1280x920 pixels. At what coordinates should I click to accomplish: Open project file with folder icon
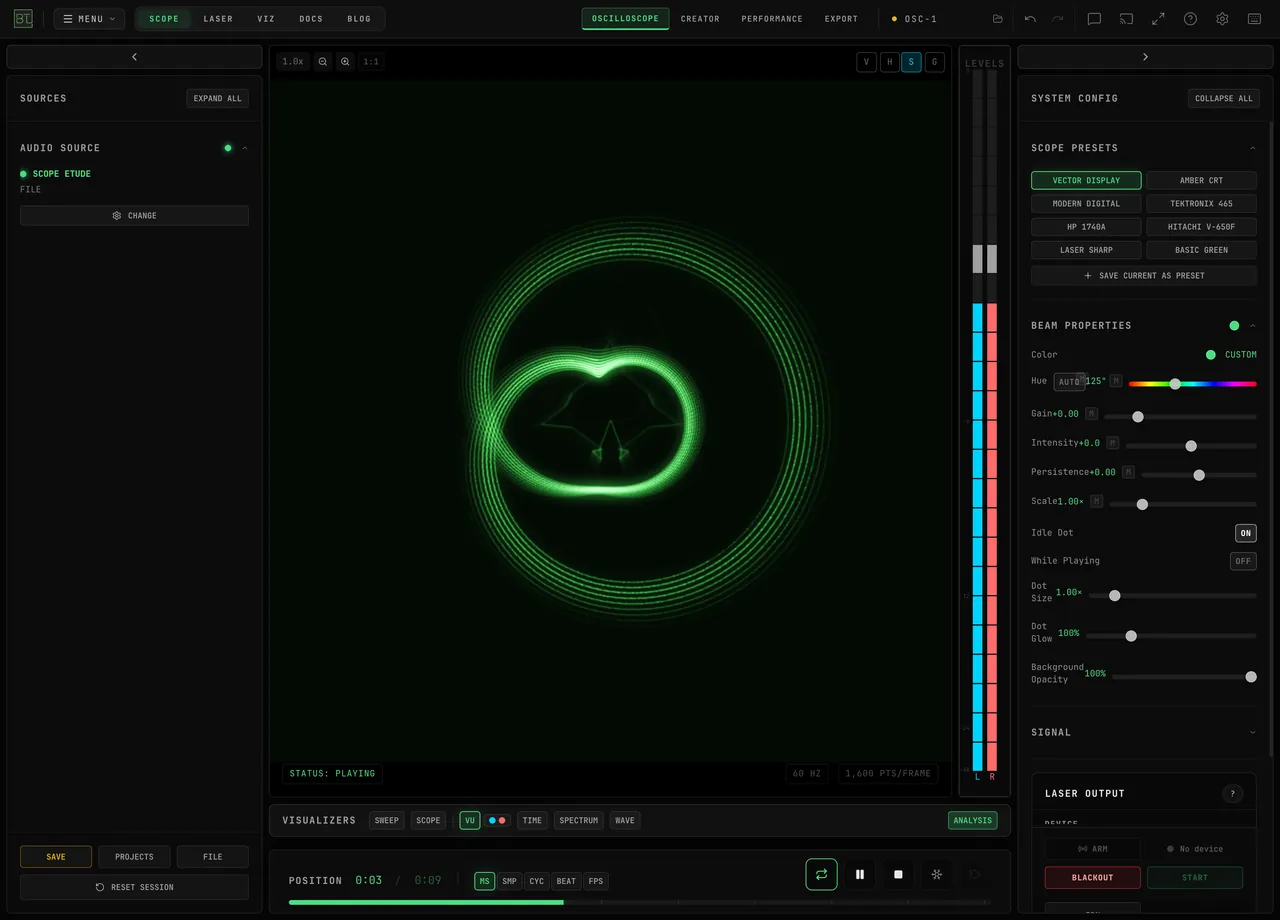pyautogui.click(x=997, y=19)
